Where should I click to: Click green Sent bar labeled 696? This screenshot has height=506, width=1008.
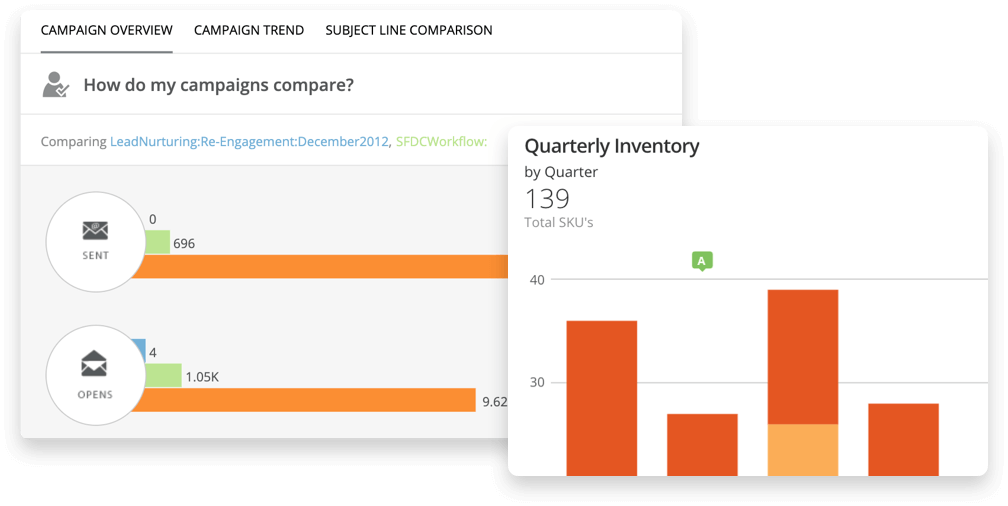pos(157,242)
